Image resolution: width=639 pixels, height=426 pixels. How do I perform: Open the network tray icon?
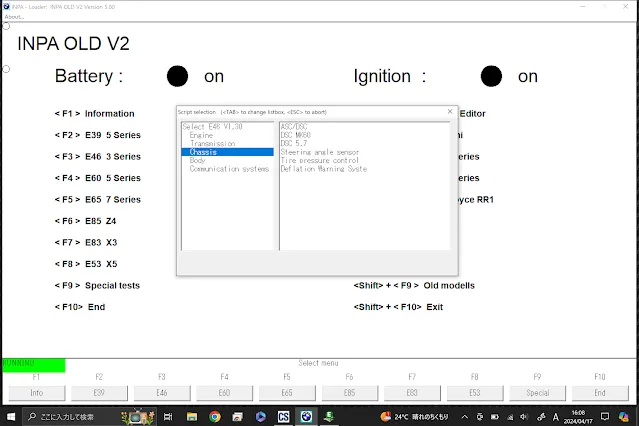click(x=510, y=417)
